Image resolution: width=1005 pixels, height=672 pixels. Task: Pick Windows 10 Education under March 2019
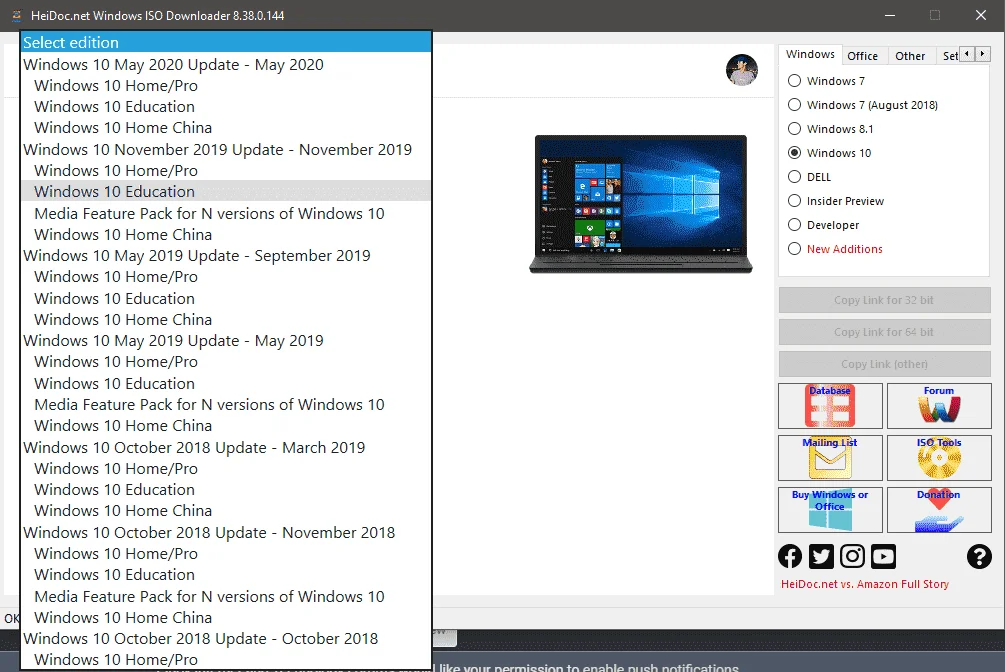[226, 490]
